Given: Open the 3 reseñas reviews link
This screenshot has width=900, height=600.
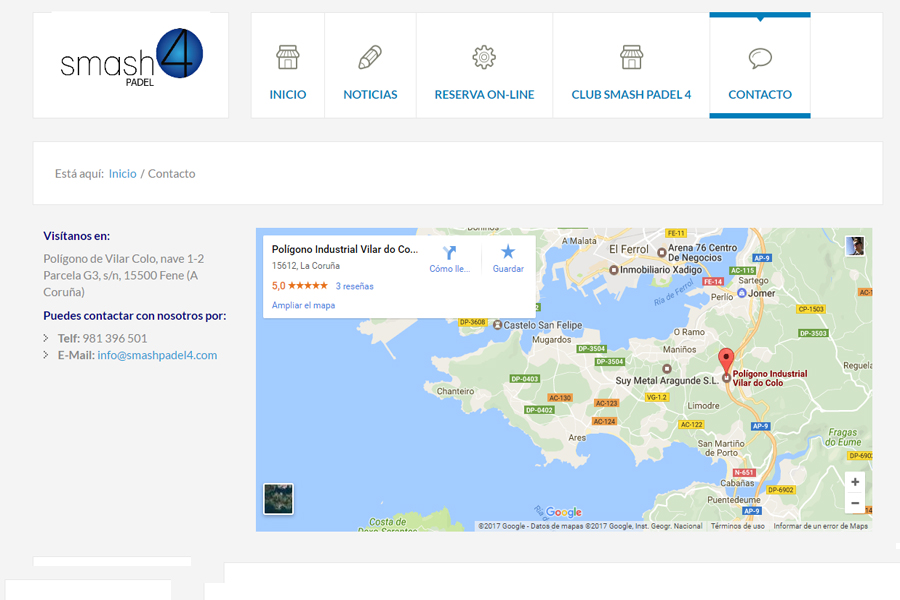Looking at the screenshot, I should (x=354, y=286).
